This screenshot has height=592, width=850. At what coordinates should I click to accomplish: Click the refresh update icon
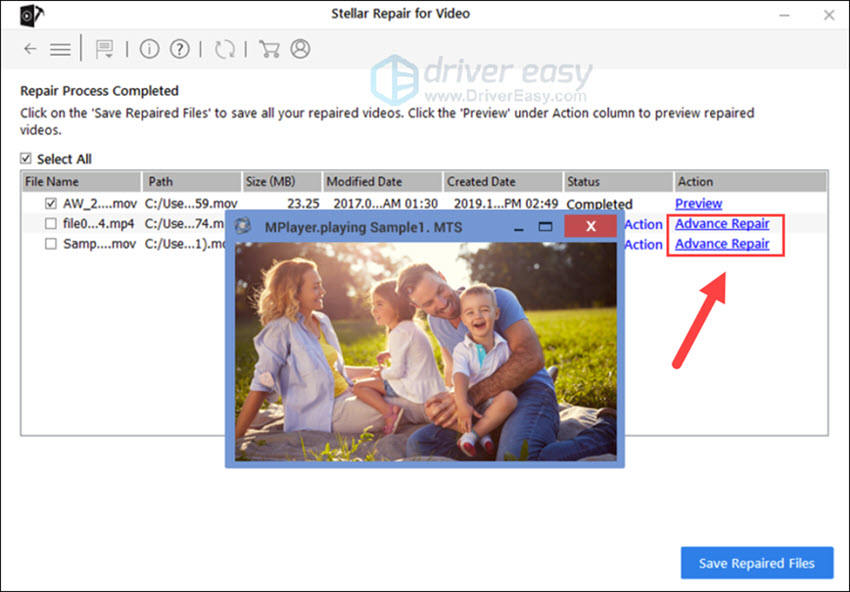tap(224, 49)
